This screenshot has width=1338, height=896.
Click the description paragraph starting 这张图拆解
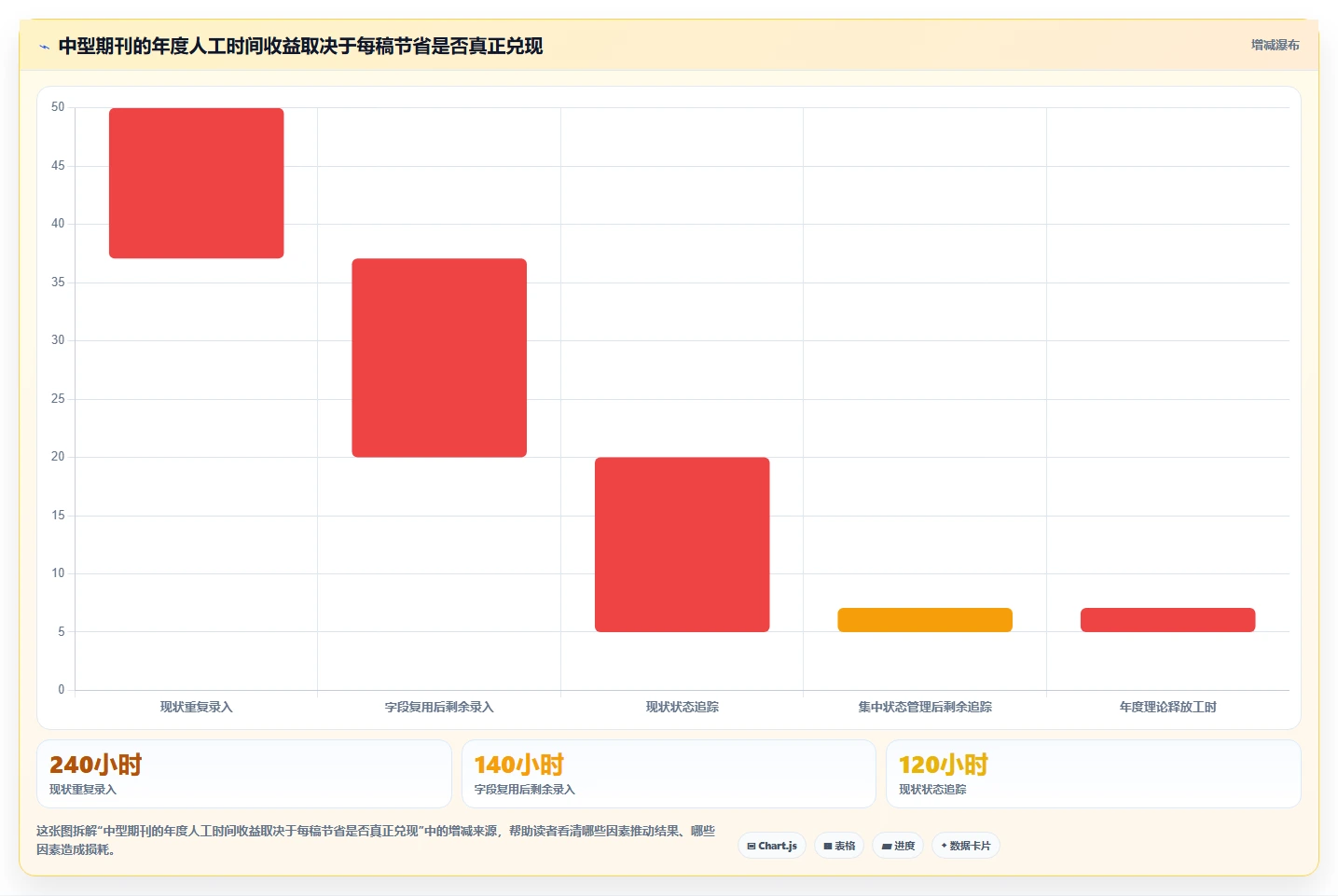tap(377, 840)
